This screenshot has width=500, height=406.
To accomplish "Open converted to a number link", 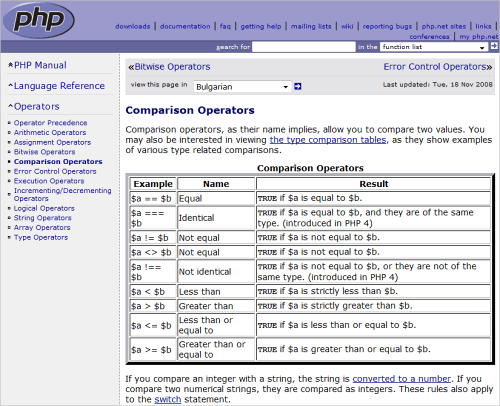I will (x=402, y=379).
